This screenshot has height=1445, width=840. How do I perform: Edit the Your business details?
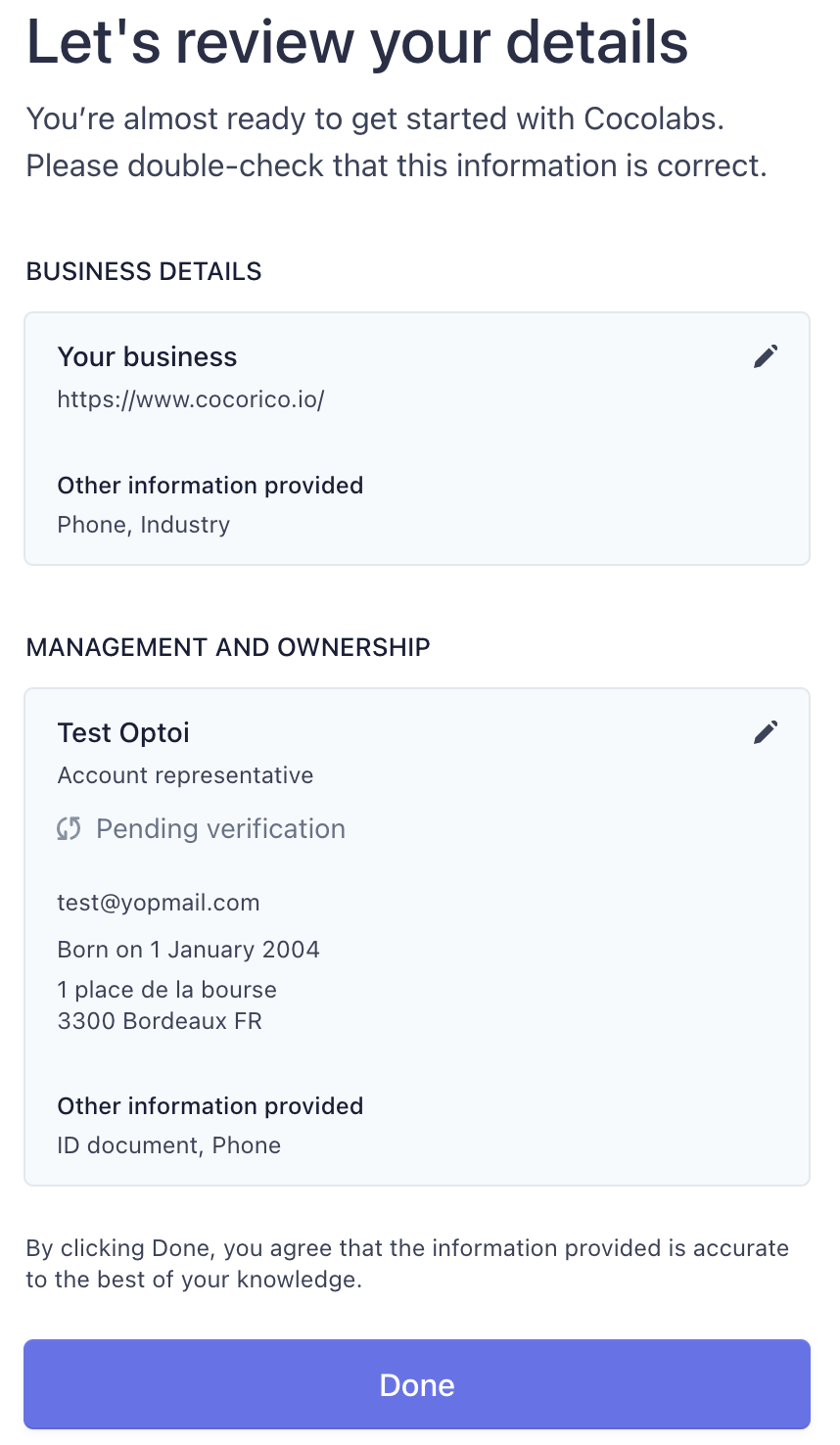766,356
